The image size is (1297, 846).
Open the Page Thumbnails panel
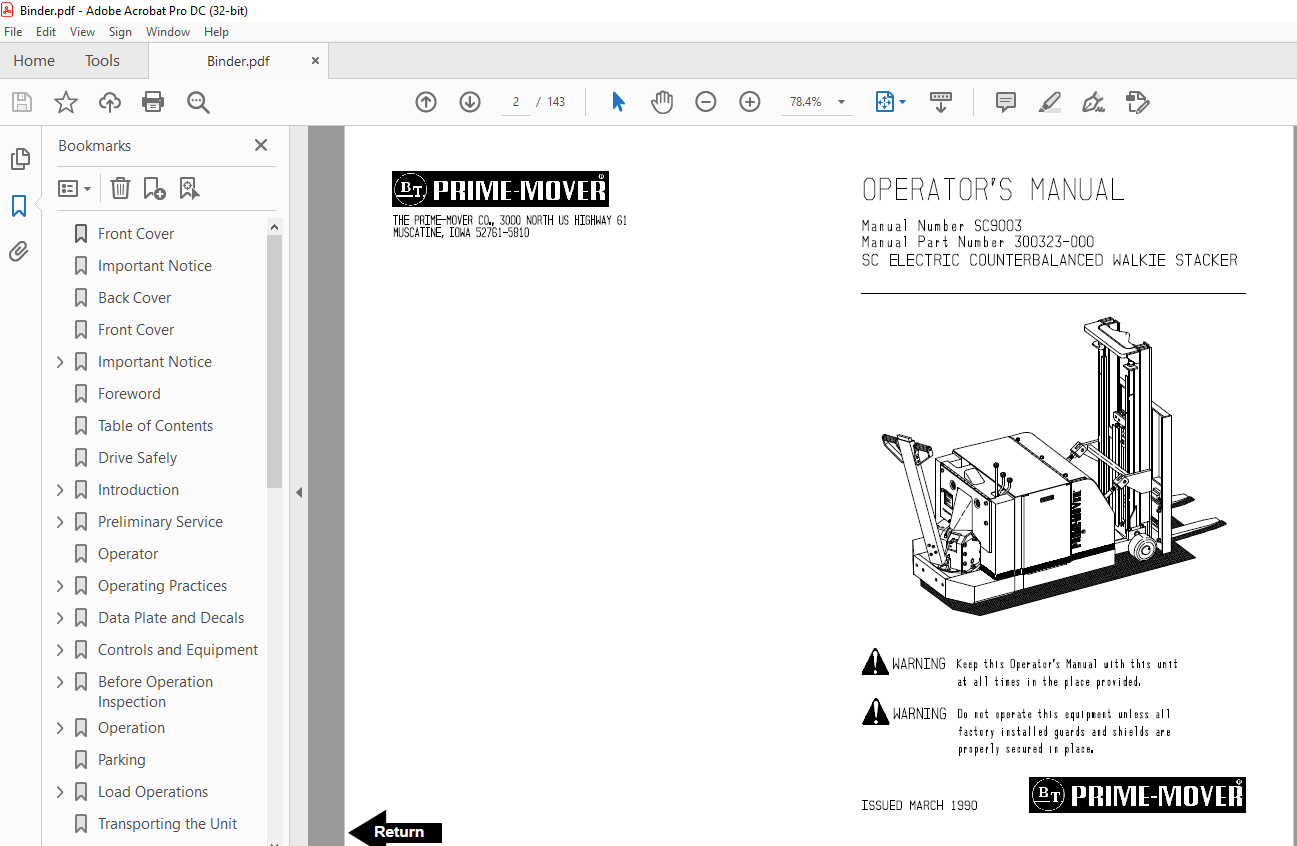(19, 159)
